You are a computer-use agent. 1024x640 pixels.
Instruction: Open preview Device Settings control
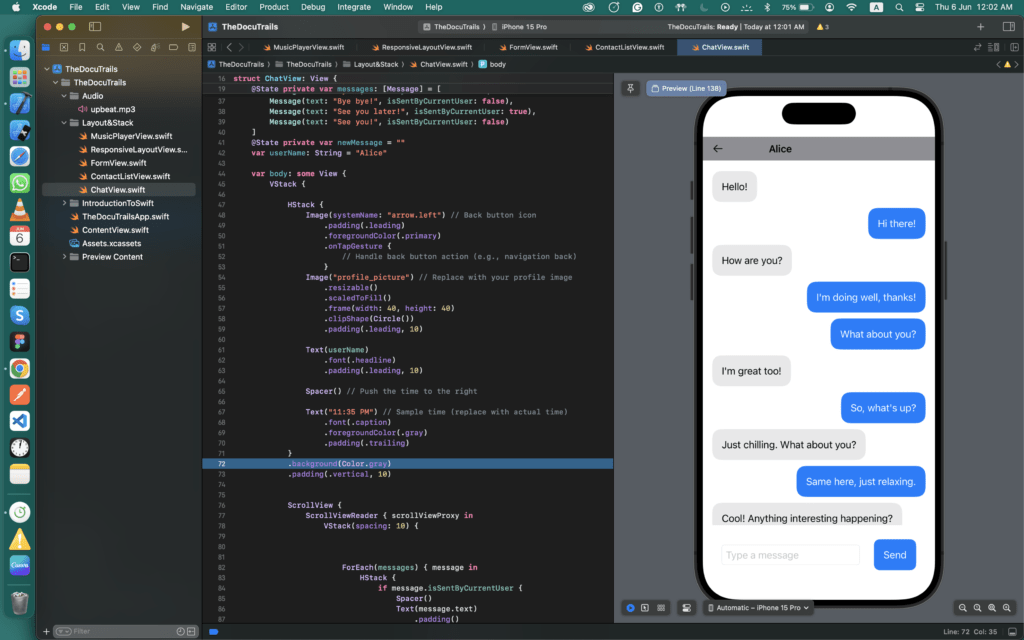click(x=686, y=607)
